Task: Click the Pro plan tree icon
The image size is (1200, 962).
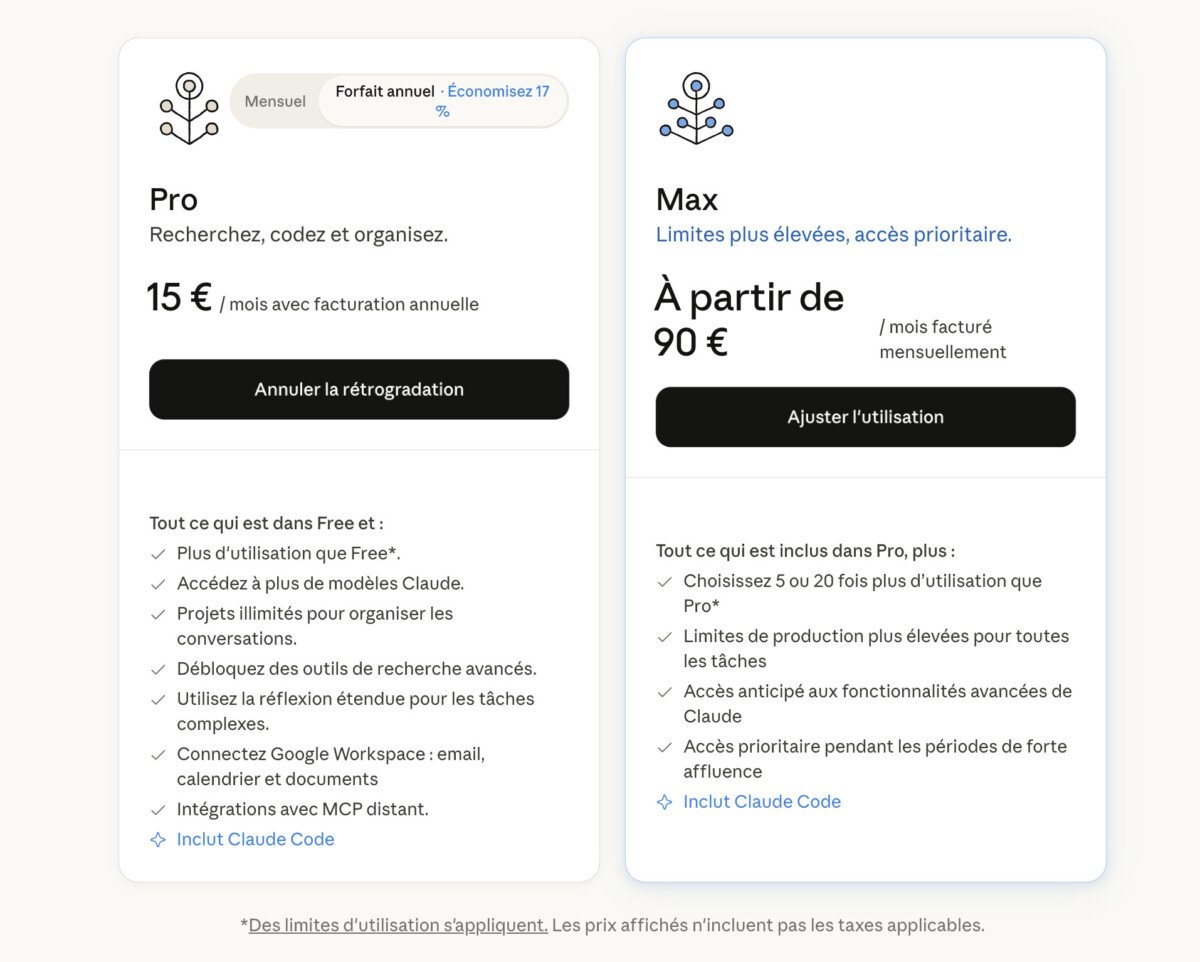Action: pyautogui.click(x=189, y=108)
